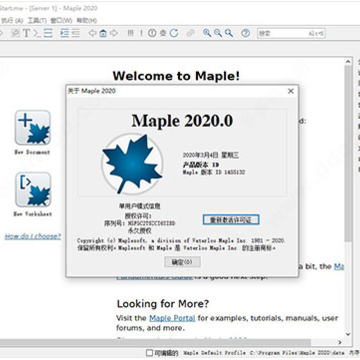Execute entire worksheet with triple exclamation icon
The height and width of the screenshot is (360, 360).
(x=131, y=33)
